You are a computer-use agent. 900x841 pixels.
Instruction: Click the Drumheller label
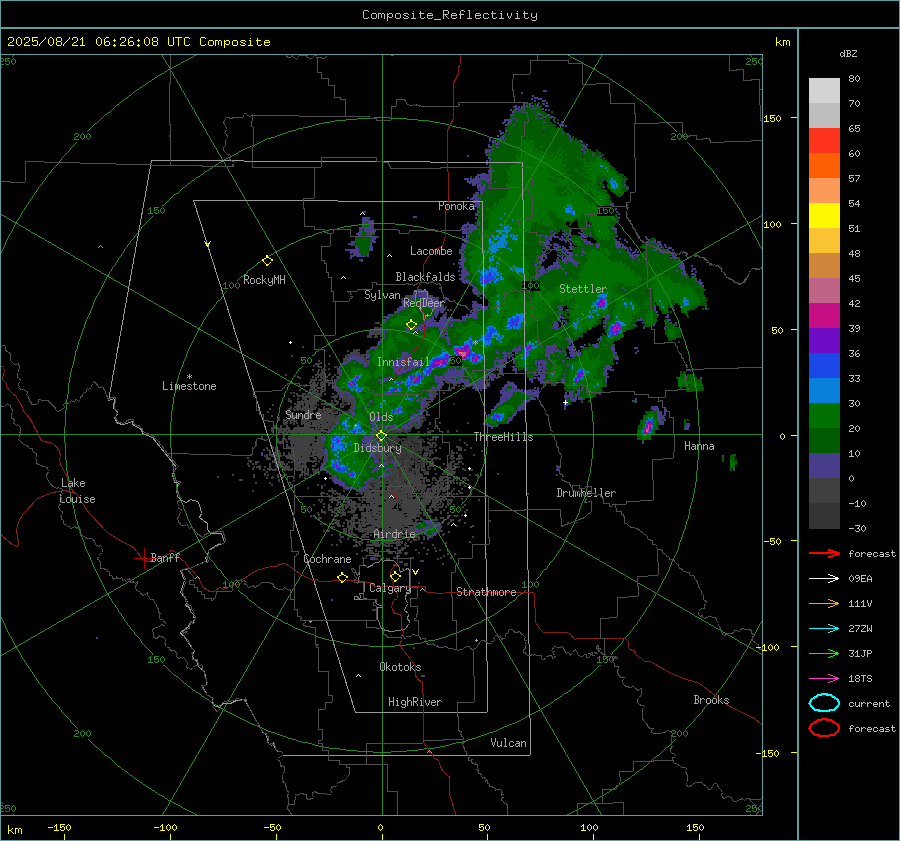click(x=586, y=493)
